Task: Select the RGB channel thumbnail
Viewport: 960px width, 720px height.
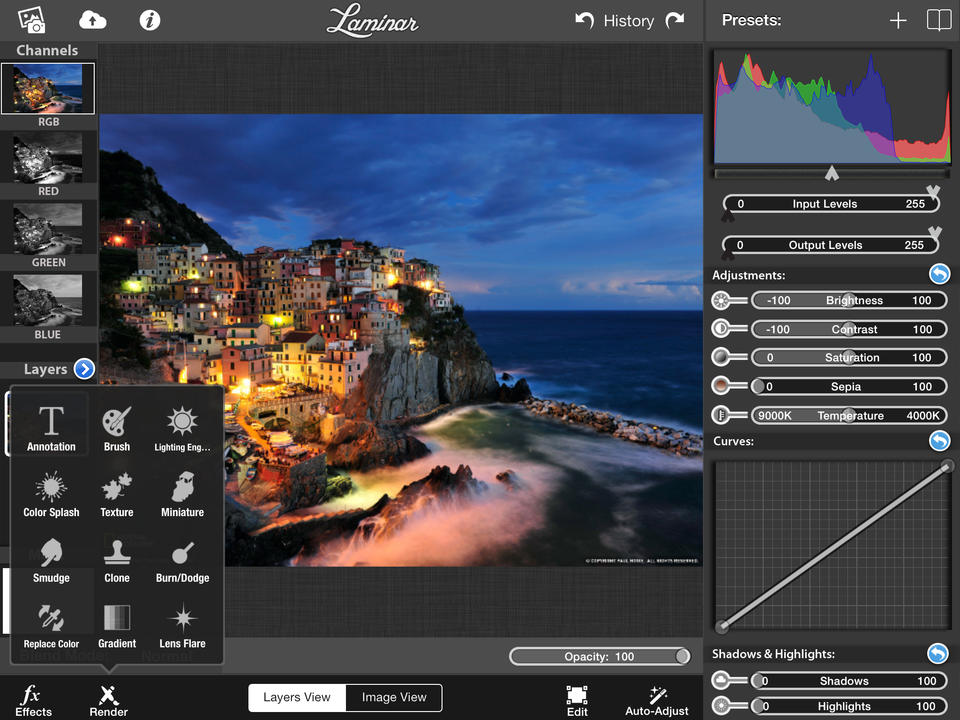Action: coord(48,89)
